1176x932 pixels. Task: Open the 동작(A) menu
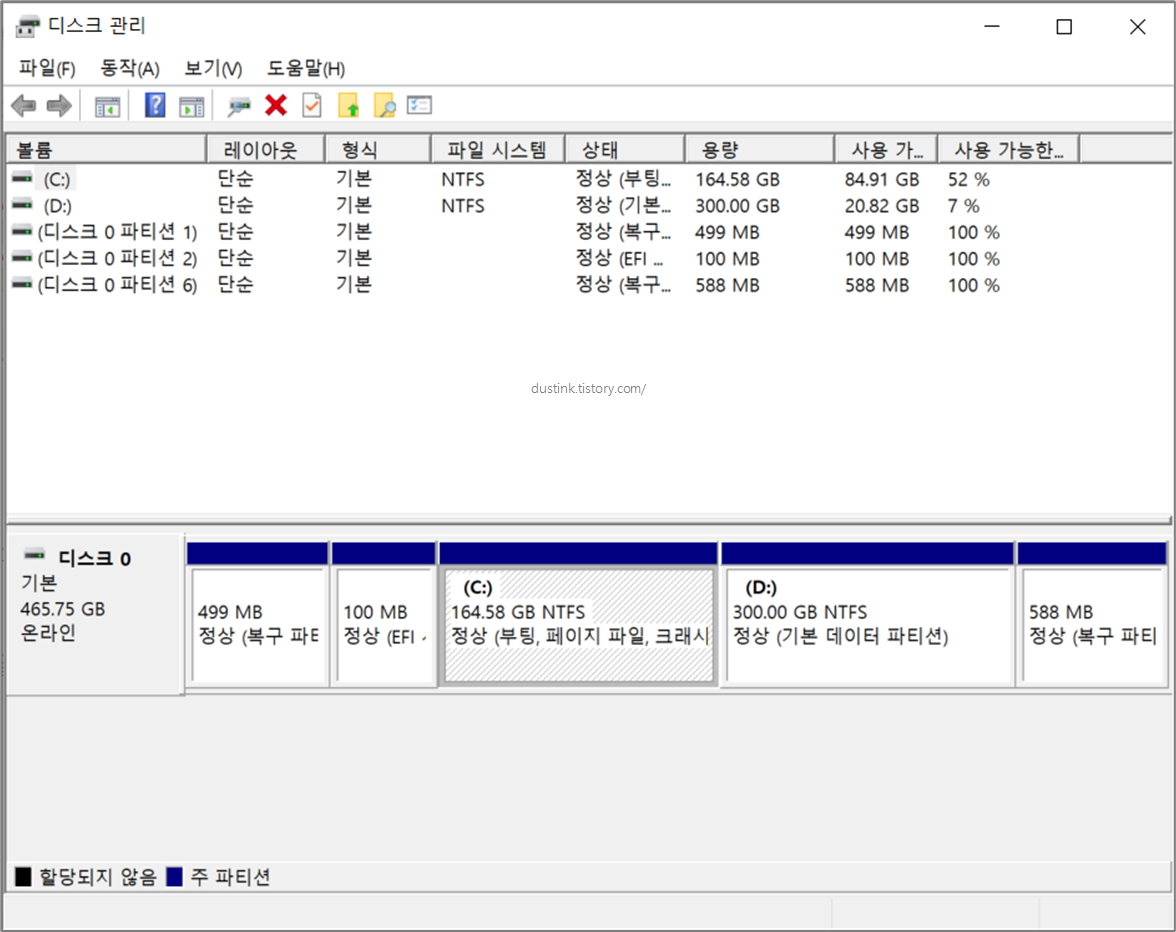pyautogui.click(x=130, y=69)
